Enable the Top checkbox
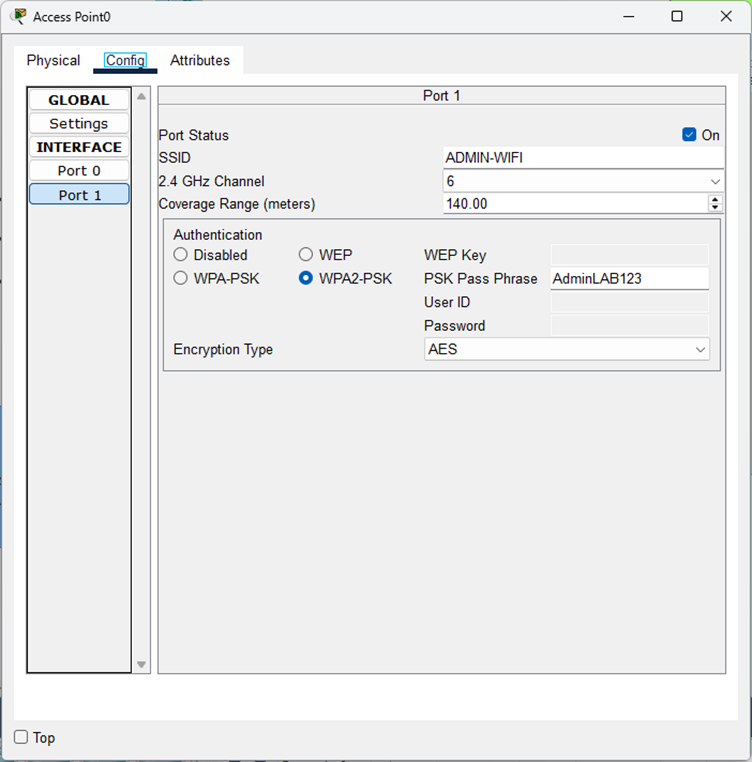The image size is (752, 762). click(x=21, y=738)
